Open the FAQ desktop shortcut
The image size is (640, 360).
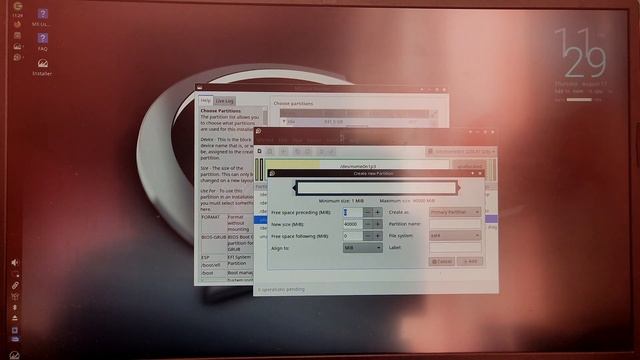(x=42, y=42)
